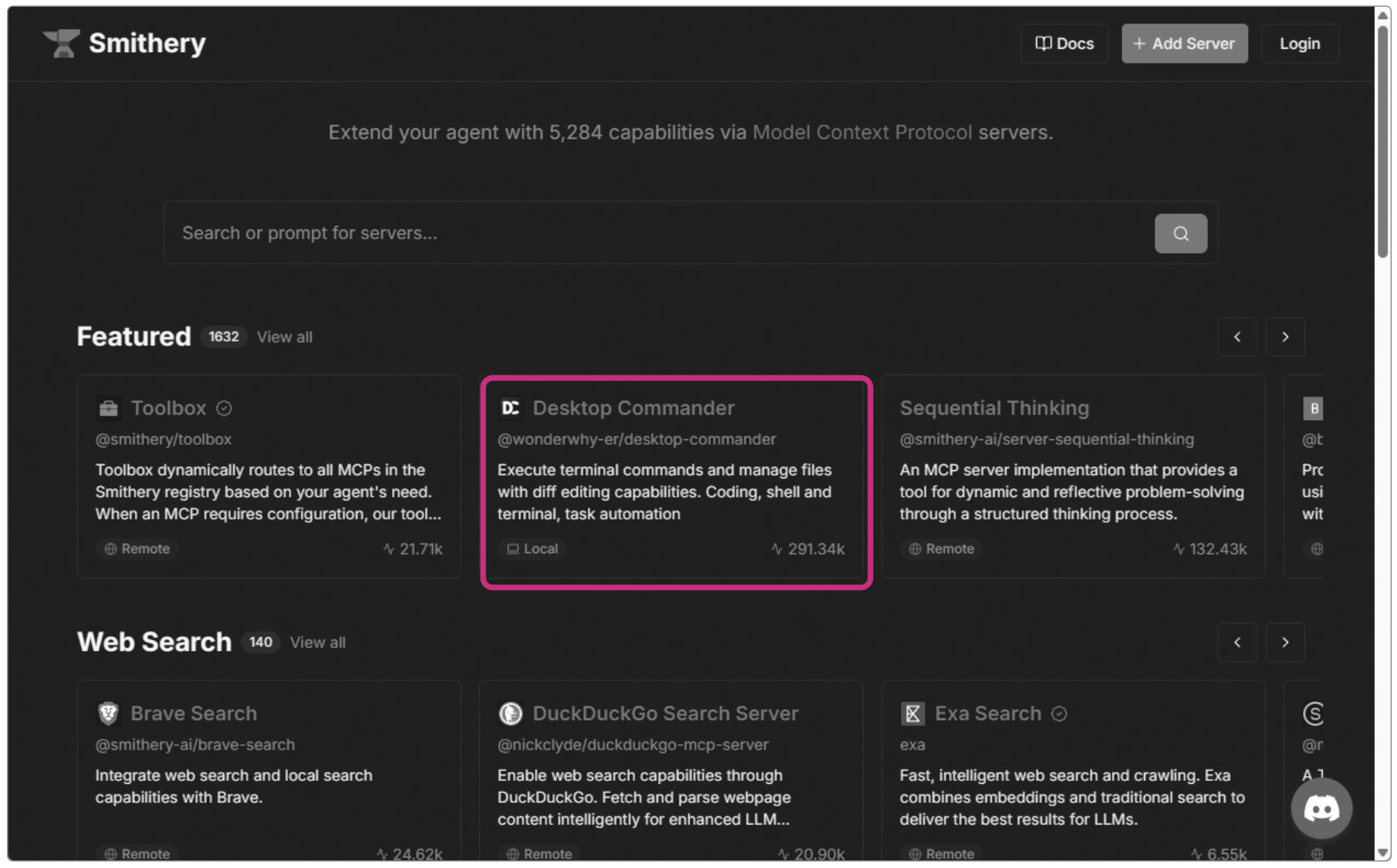Open the Discord chat bubble icon
Screen dimensions: 1397x868
pos(1321,808)
